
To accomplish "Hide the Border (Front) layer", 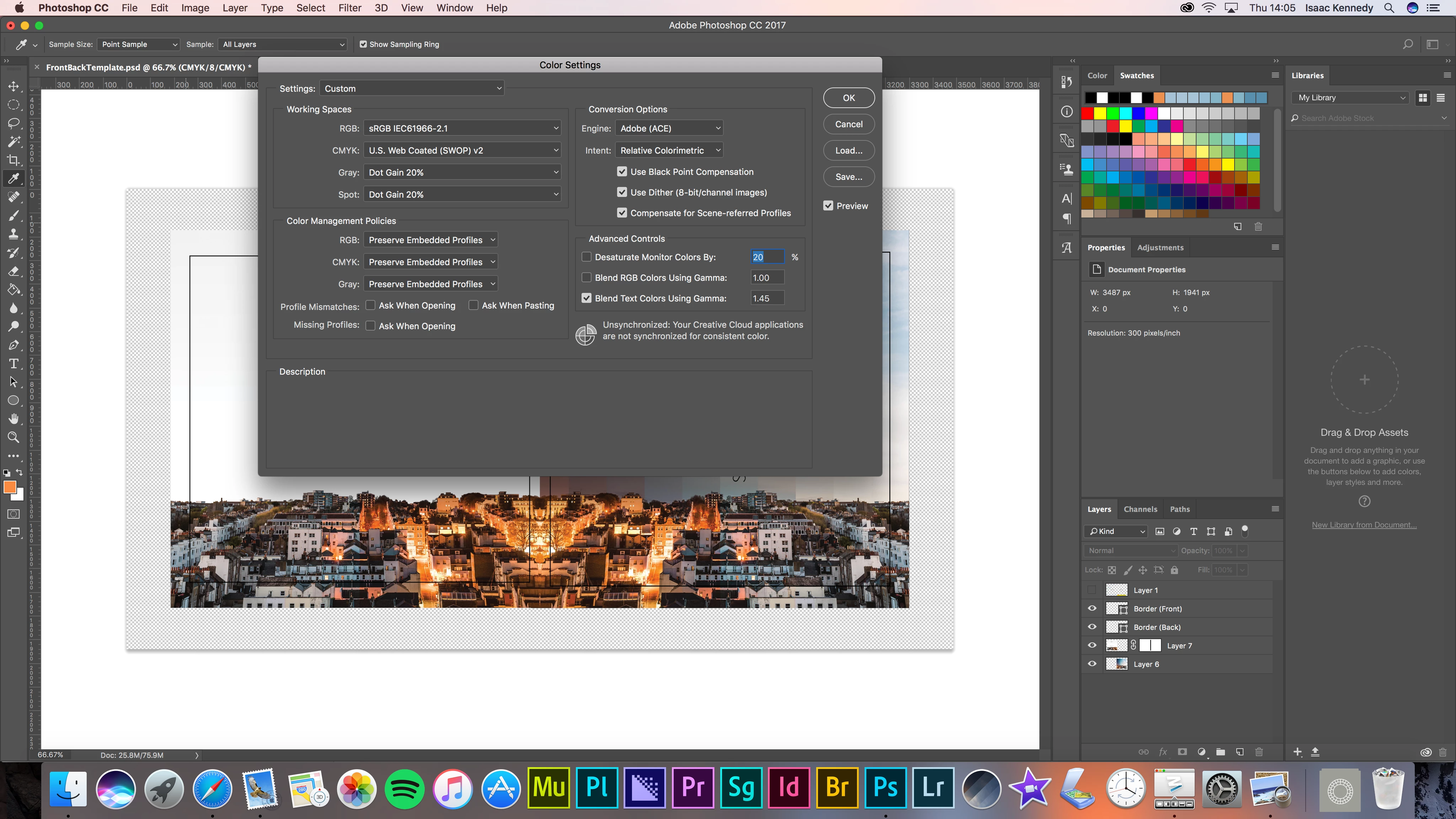I will [x=1092, y=609].
